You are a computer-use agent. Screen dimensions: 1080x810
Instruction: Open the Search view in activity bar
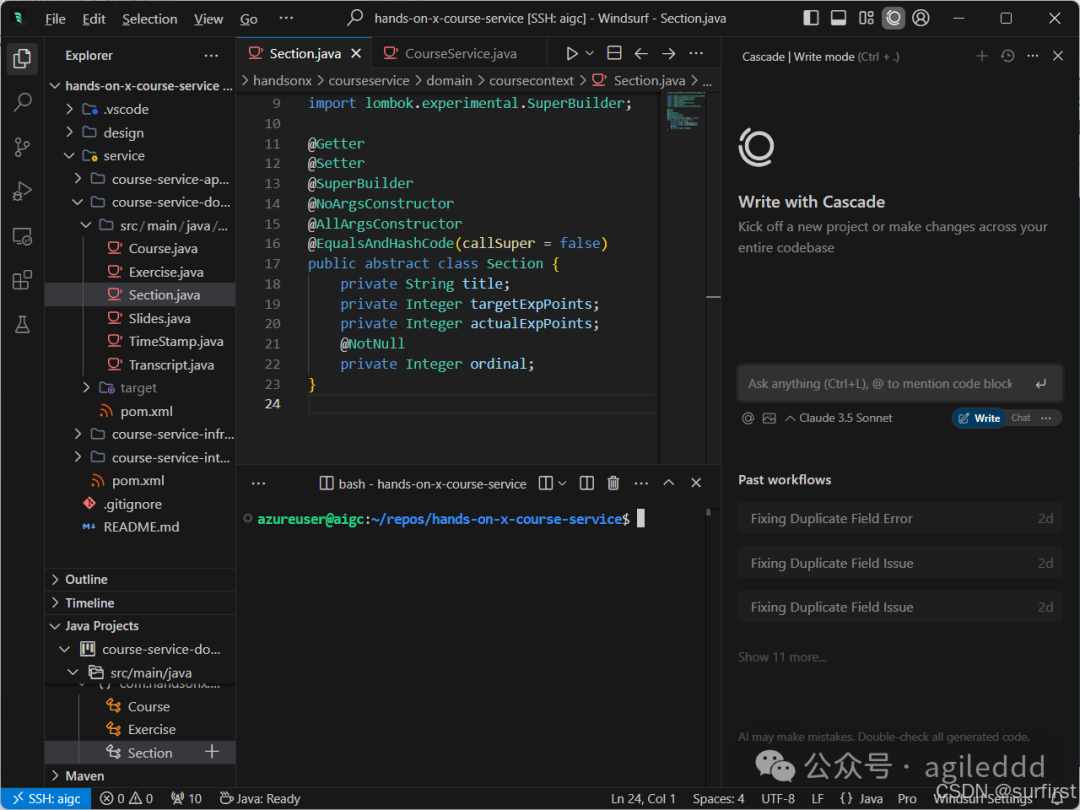(22, 103)
